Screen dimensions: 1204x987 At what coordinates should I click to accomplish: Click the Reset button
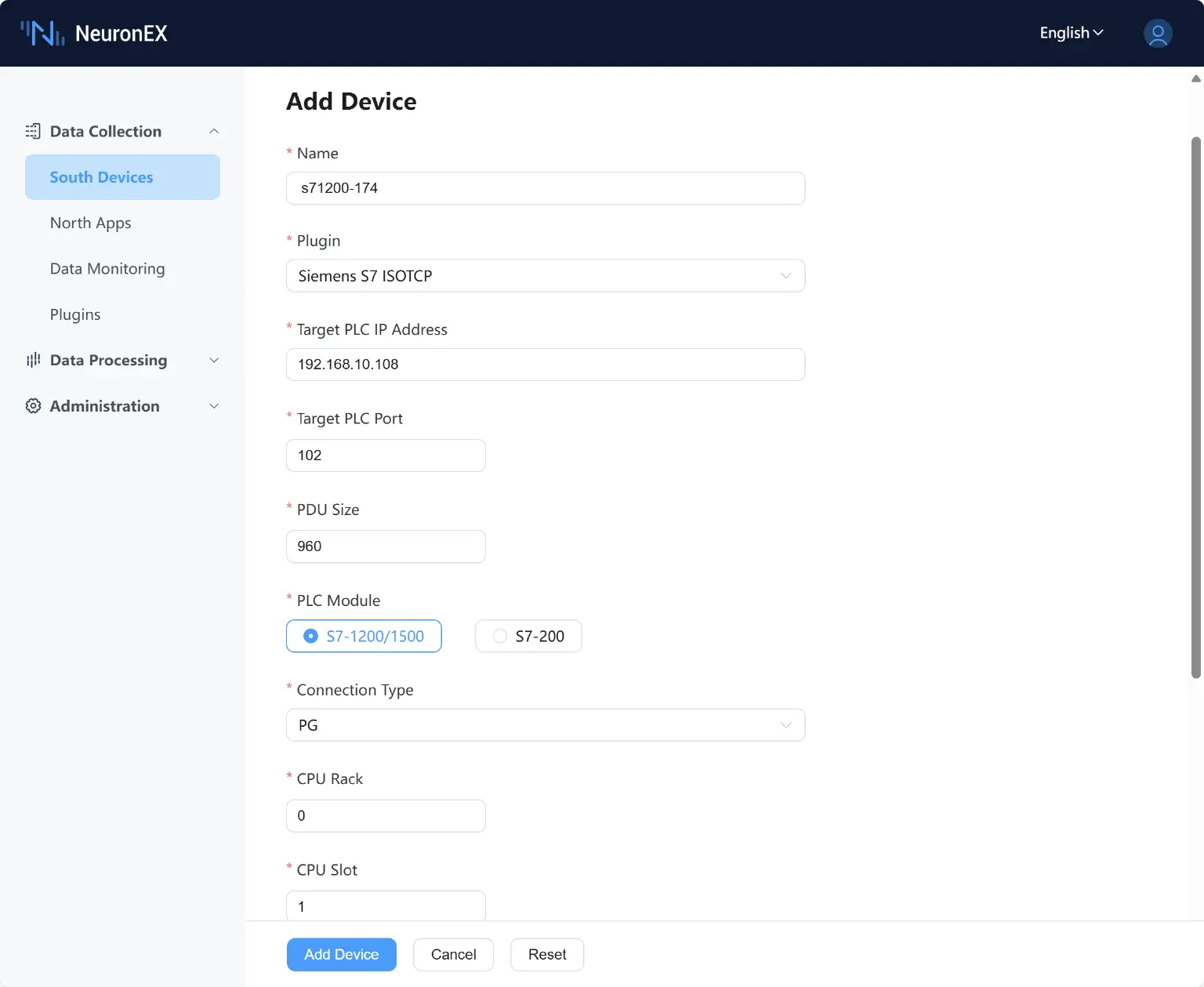click(x=546, y=954)
